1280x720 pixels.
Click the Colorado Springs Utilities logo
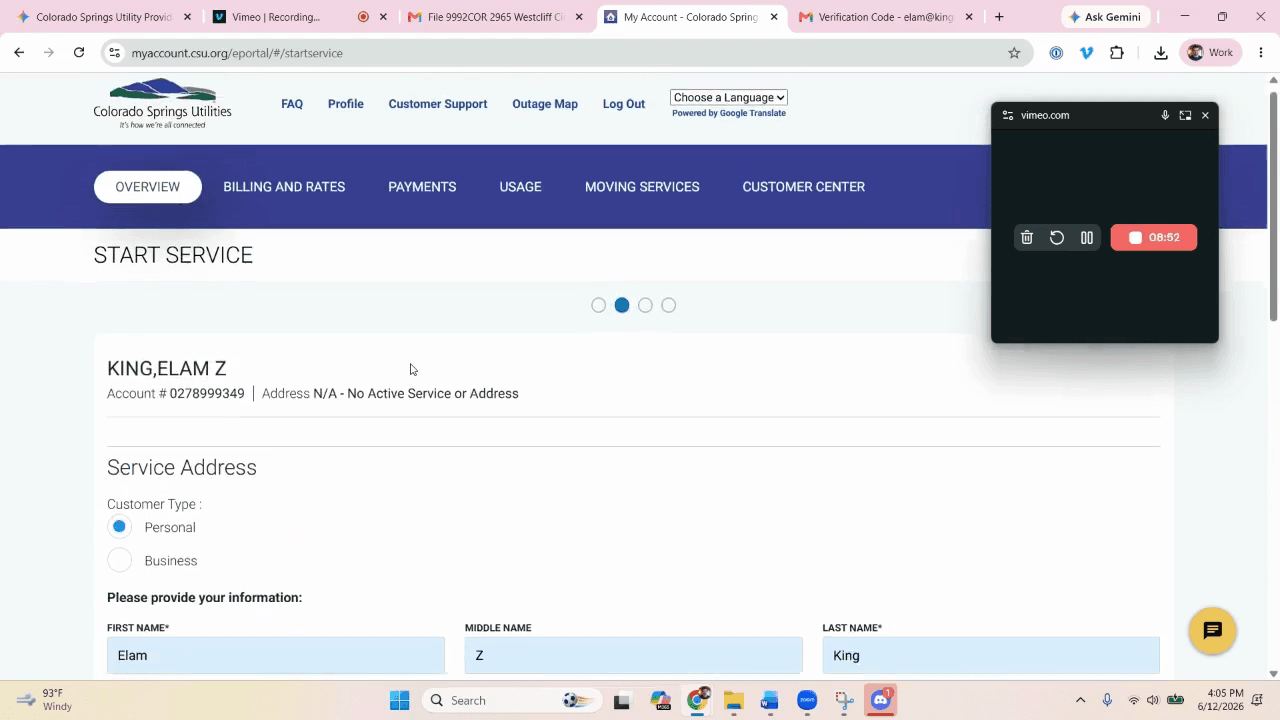coord(162,103)
